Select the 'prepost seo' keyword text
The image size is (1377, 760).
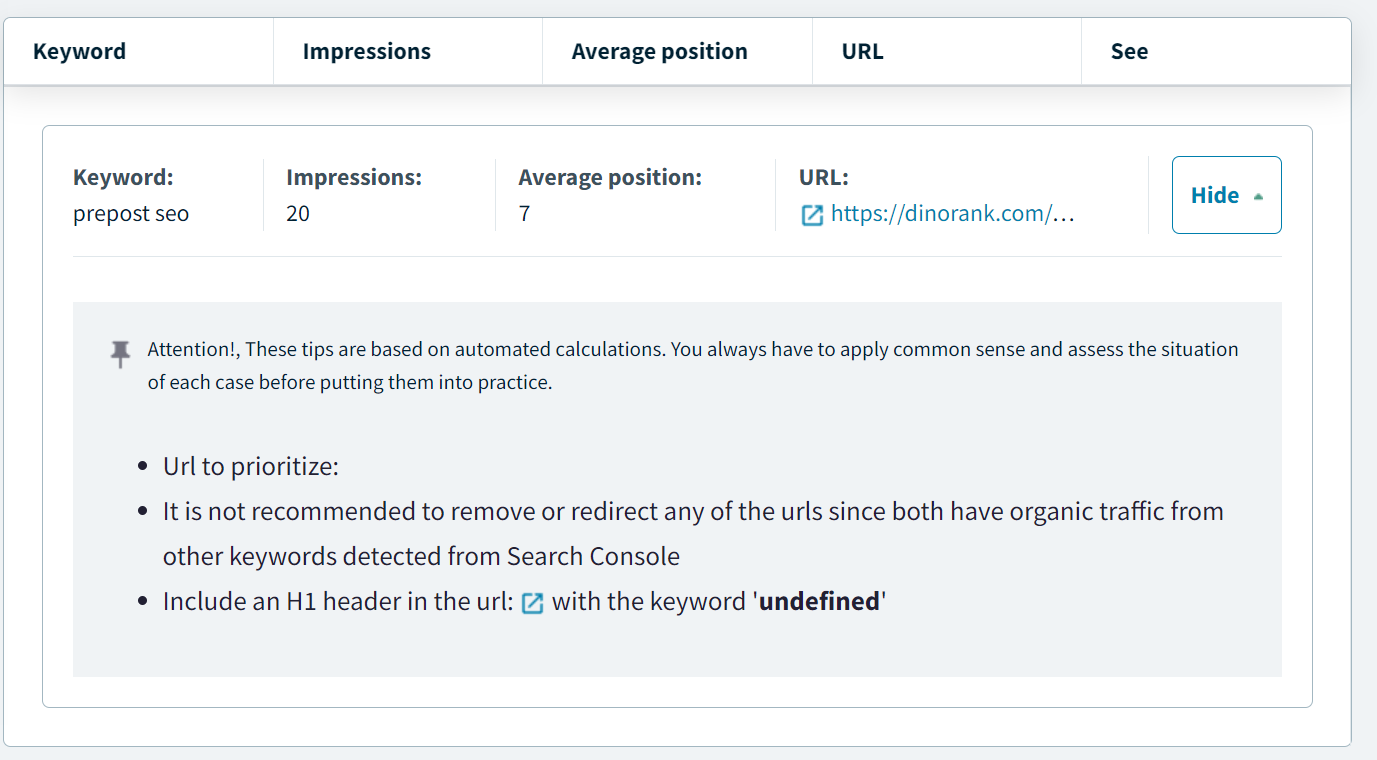(131, 214)
